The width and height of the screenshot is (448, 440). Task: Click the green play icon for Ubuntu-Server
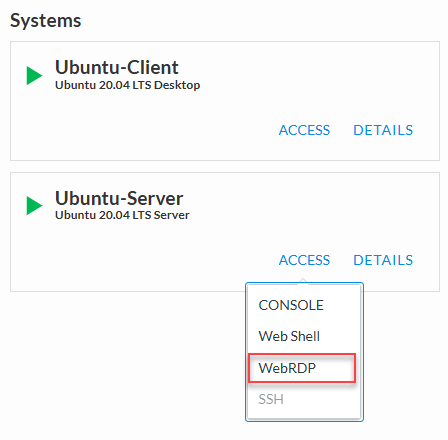point(34,205)
